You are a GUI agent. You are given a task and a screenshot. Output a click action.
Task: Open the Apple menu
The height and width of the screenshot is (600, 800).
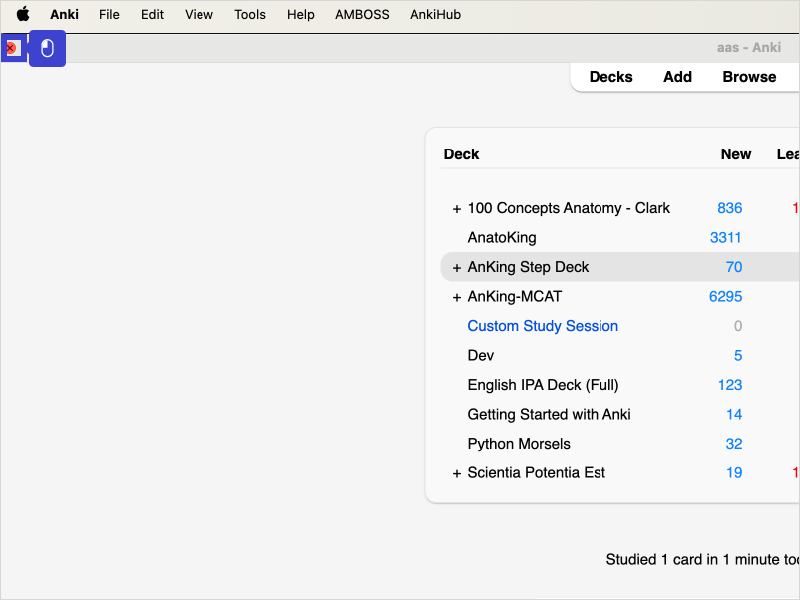tap(22, 14)
